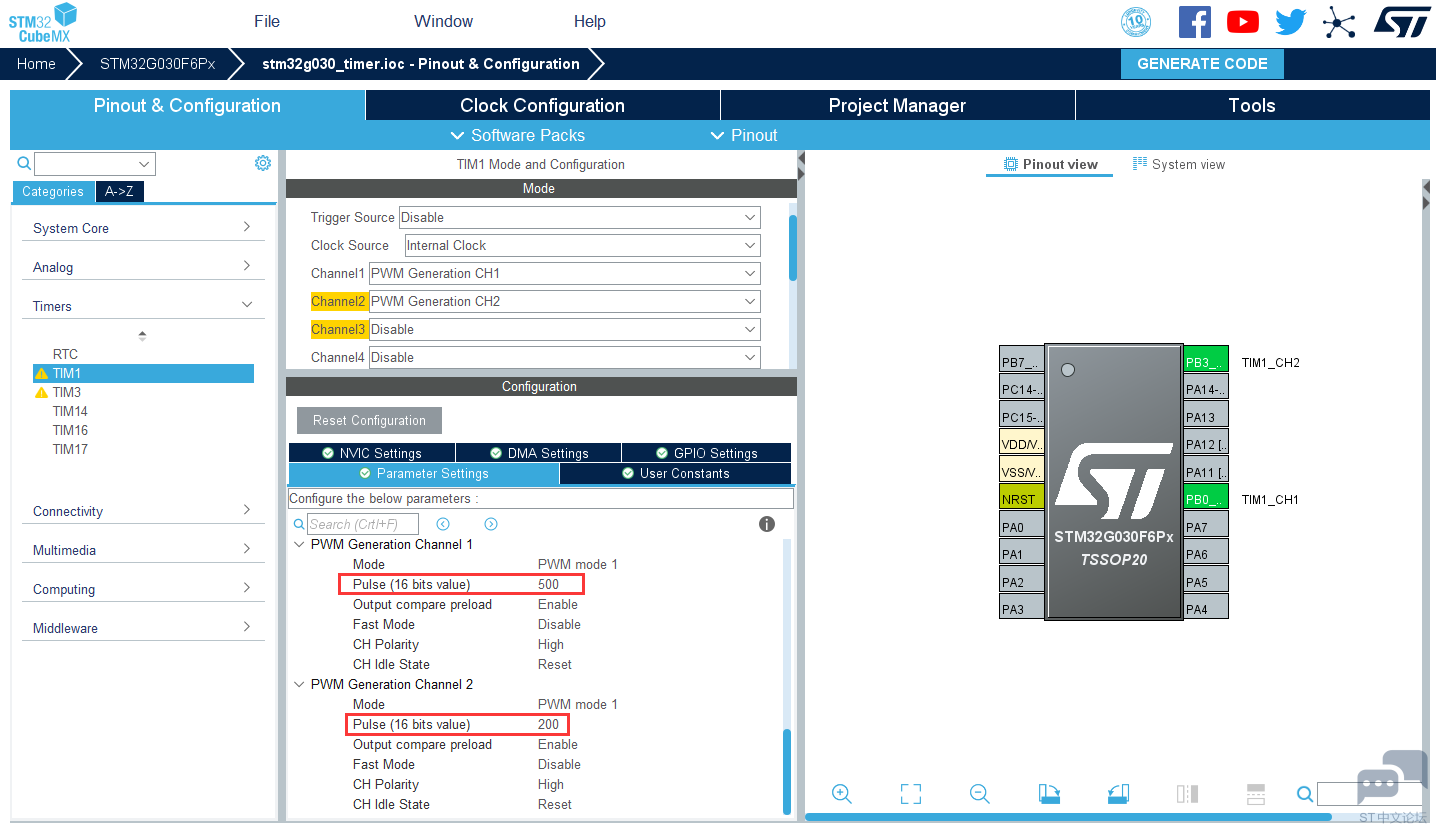
Task: Switch to System view
Action: (1178, 164)
